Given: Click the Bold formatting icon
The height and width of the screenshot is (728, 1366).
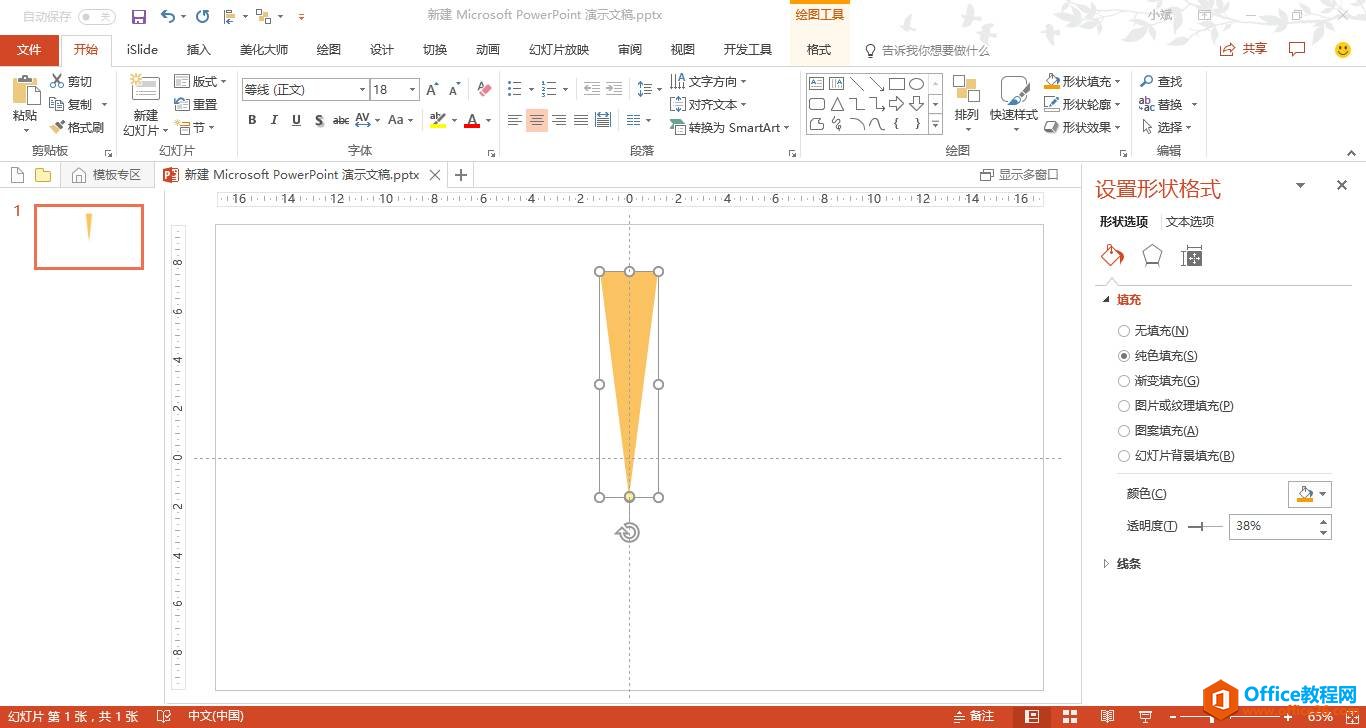Looking at the screenshot, I should pos(252,120).
